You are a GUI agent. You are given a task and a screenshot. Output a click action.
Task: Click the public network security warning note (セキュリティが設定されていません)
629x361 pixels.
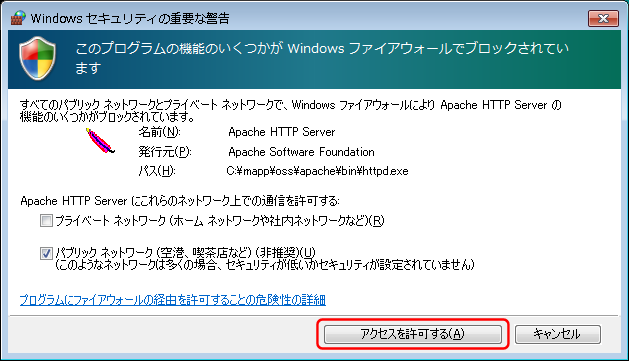pyautogui.click(x=265, y=265)
